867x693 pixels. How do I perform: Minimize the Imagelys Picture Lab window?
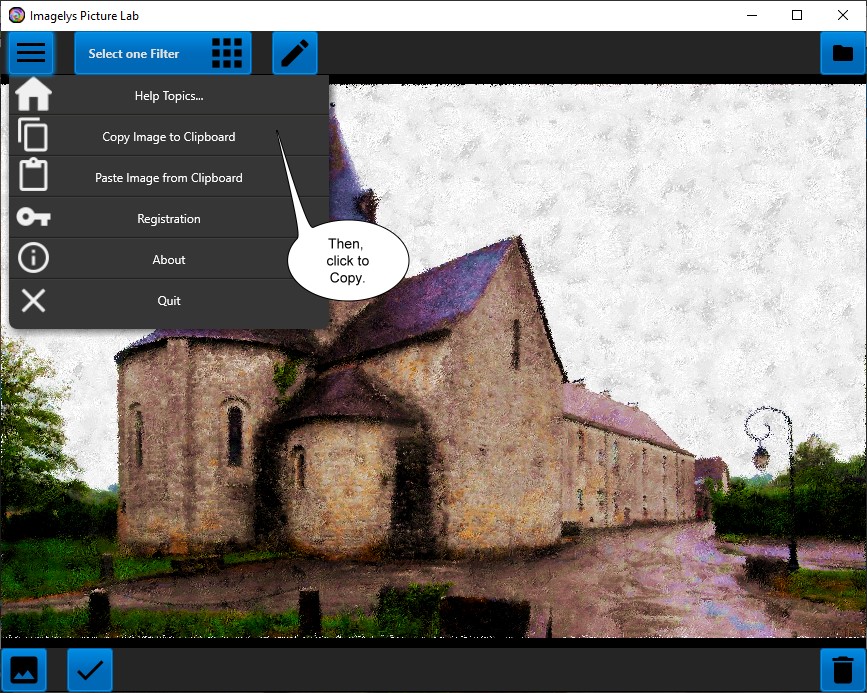click(751, 15)
